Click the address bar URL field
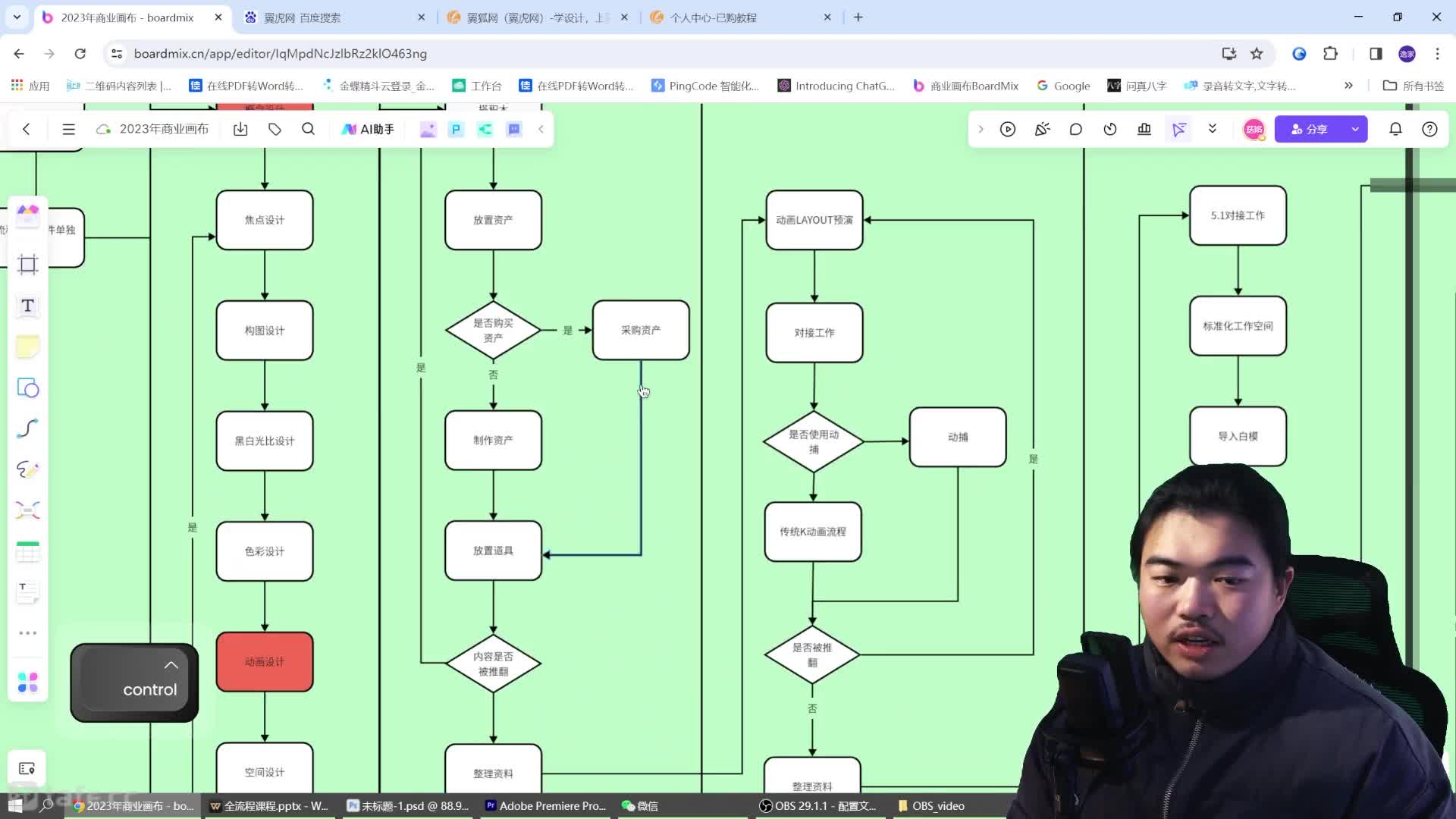 click(667, 54)
